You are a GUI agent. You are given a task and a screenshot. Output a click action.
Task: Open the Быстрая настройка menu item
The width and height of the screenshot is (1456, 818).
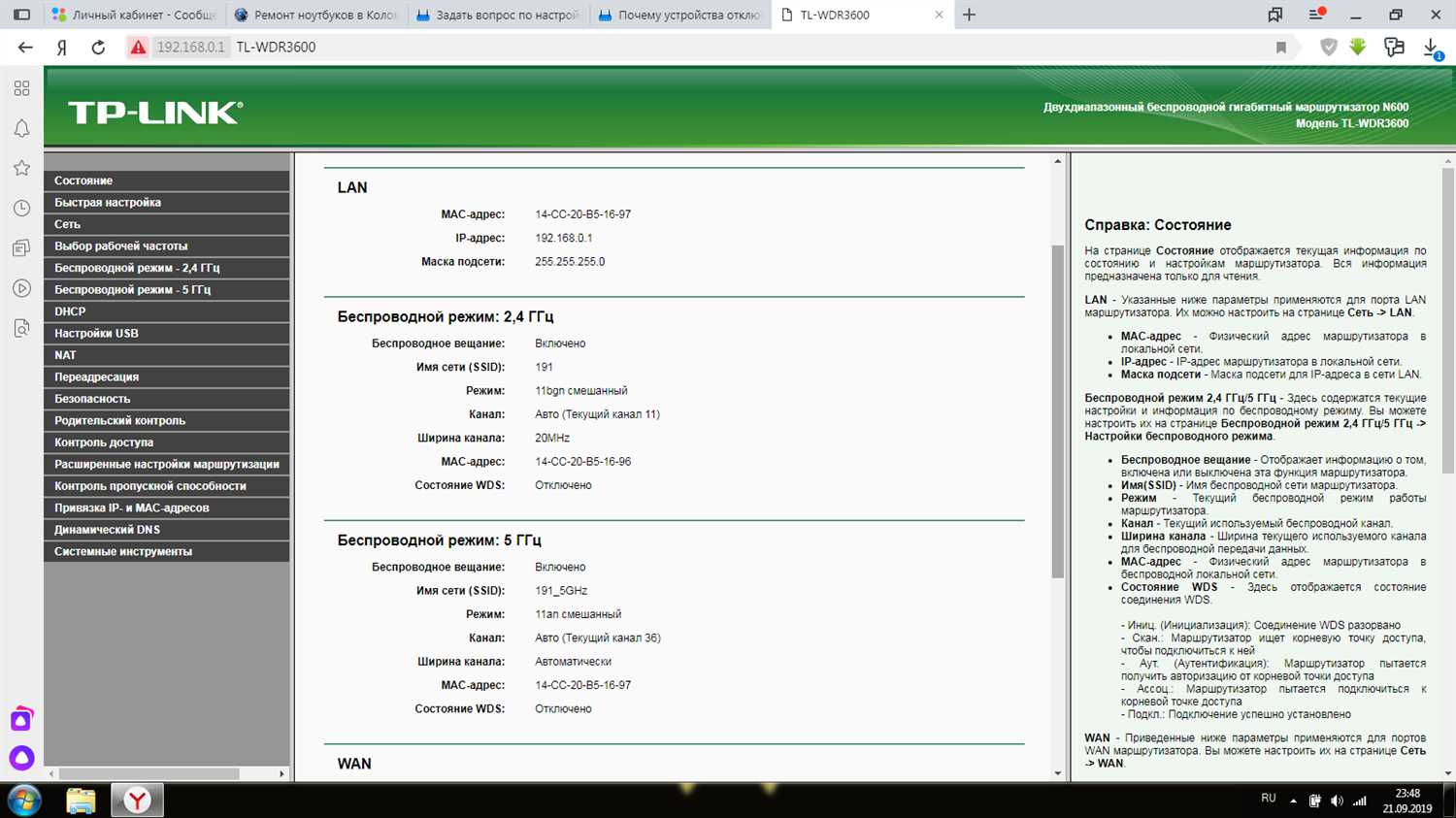click(x=167, y=203)
